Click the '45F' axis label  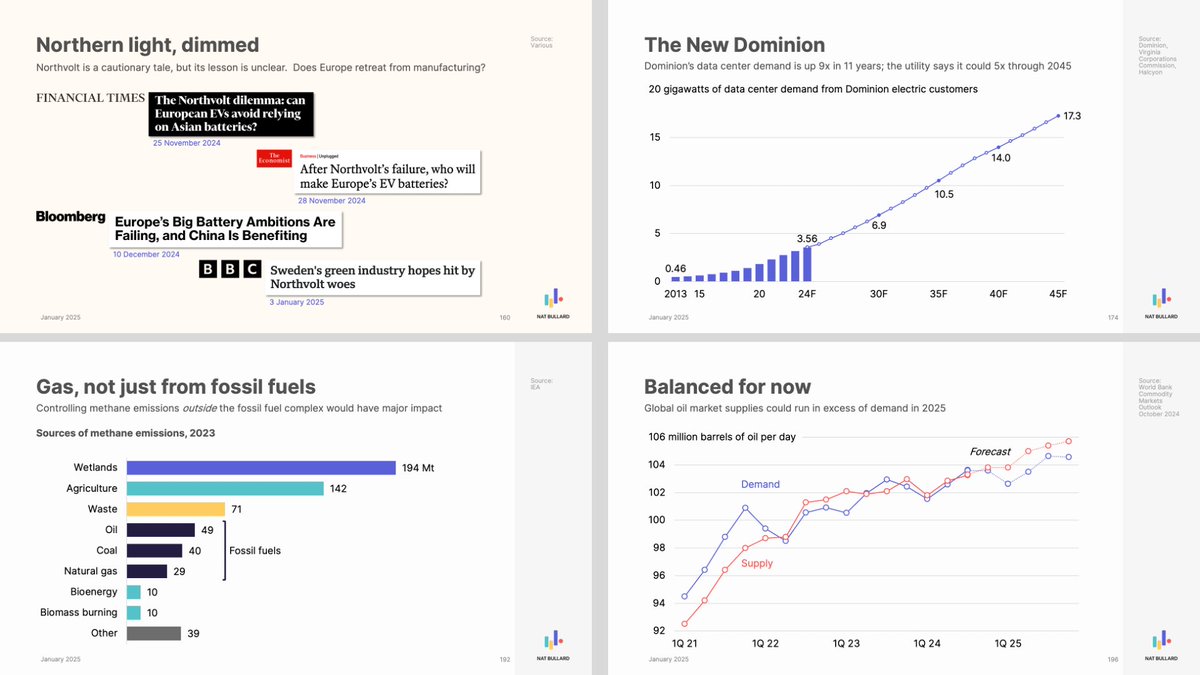pos(1057,294)
